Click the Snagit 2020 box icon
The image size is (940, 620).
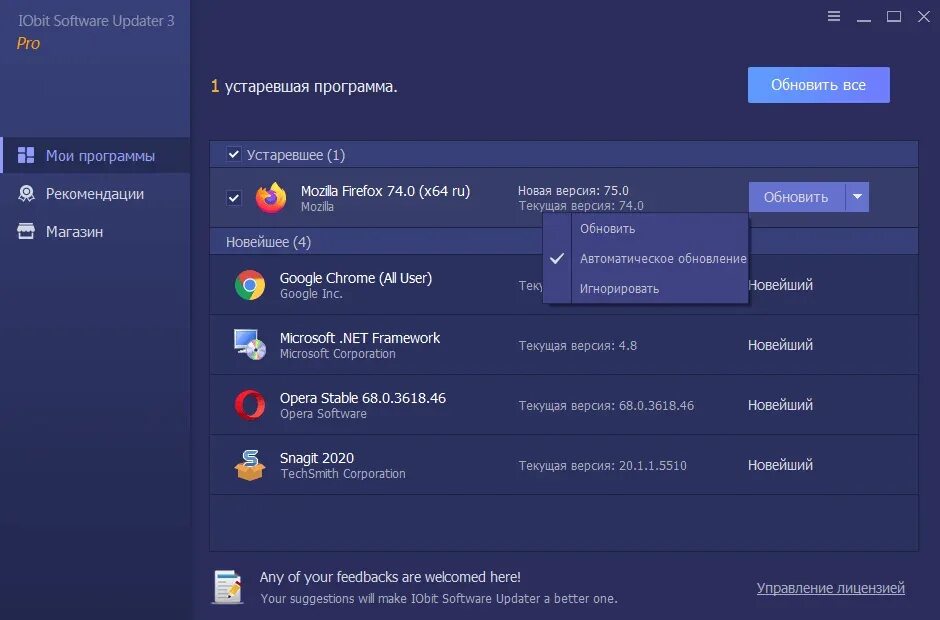pos(250,465)
